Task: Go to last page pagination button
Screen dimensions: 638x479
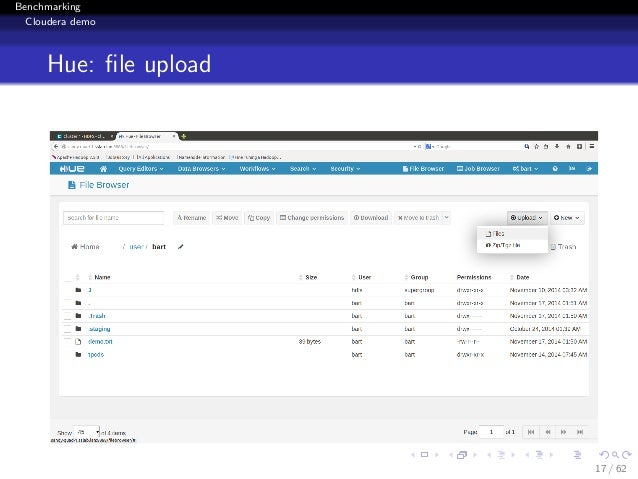Action: pyautogui.click(x=580, y=432)
